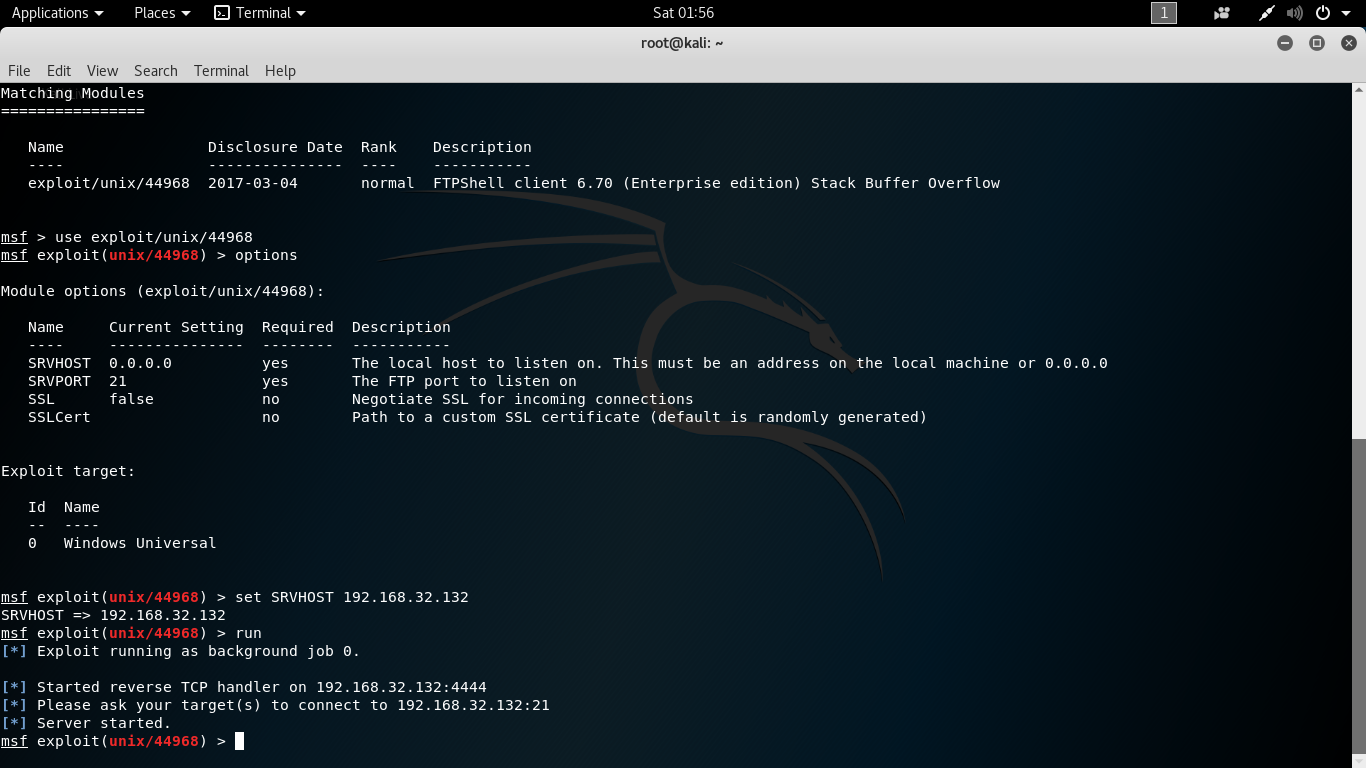The image size is (1366, 768).
Task: Open the Places menu
Action: (x=162, y=13)
